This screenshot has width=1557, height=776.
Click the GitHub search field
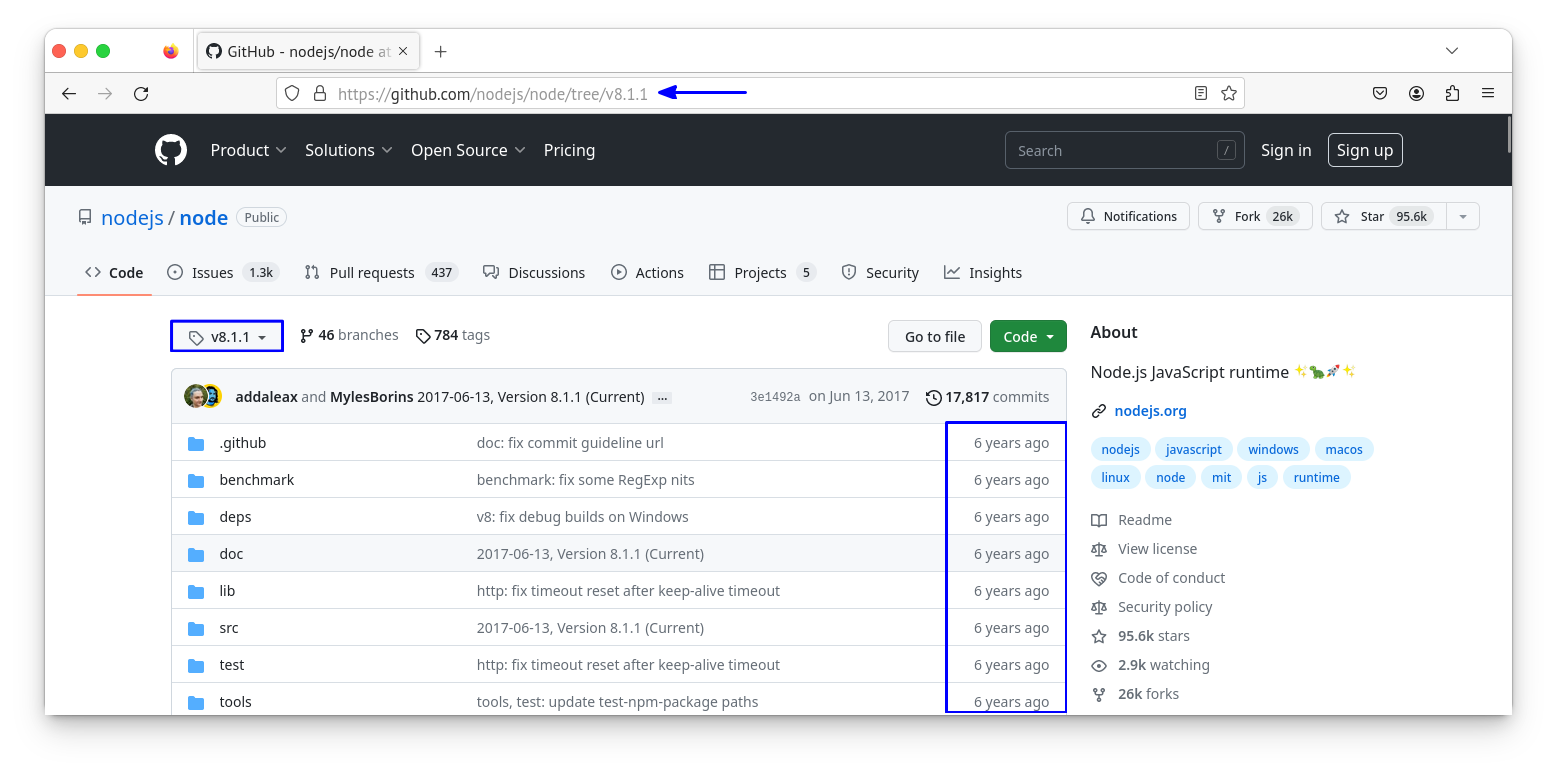1125,150
